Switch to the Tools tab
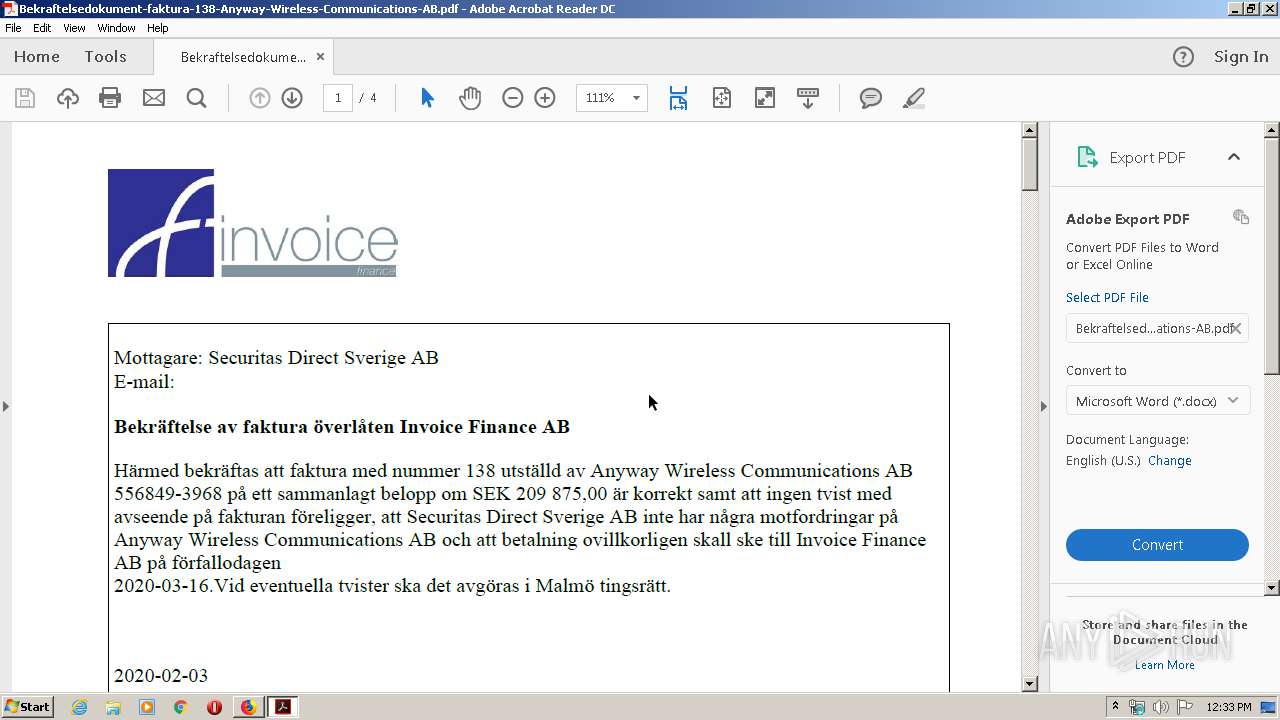The height and width of the screenshot is (720, 1280). (x=105, y=57)
